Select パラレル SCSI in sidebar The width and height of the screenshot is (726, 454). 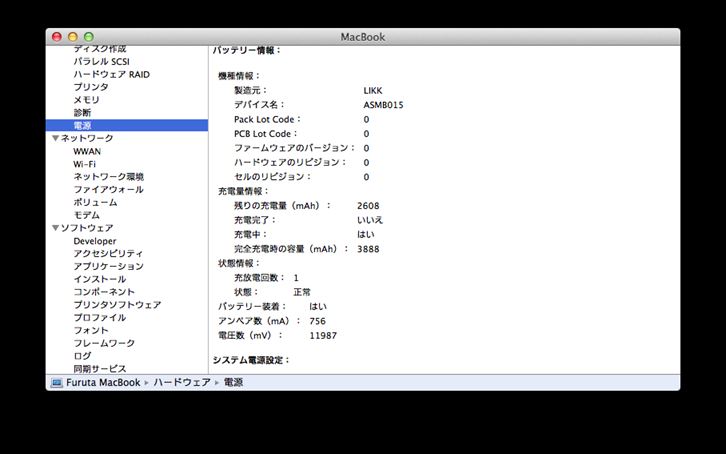pos(101,62)
